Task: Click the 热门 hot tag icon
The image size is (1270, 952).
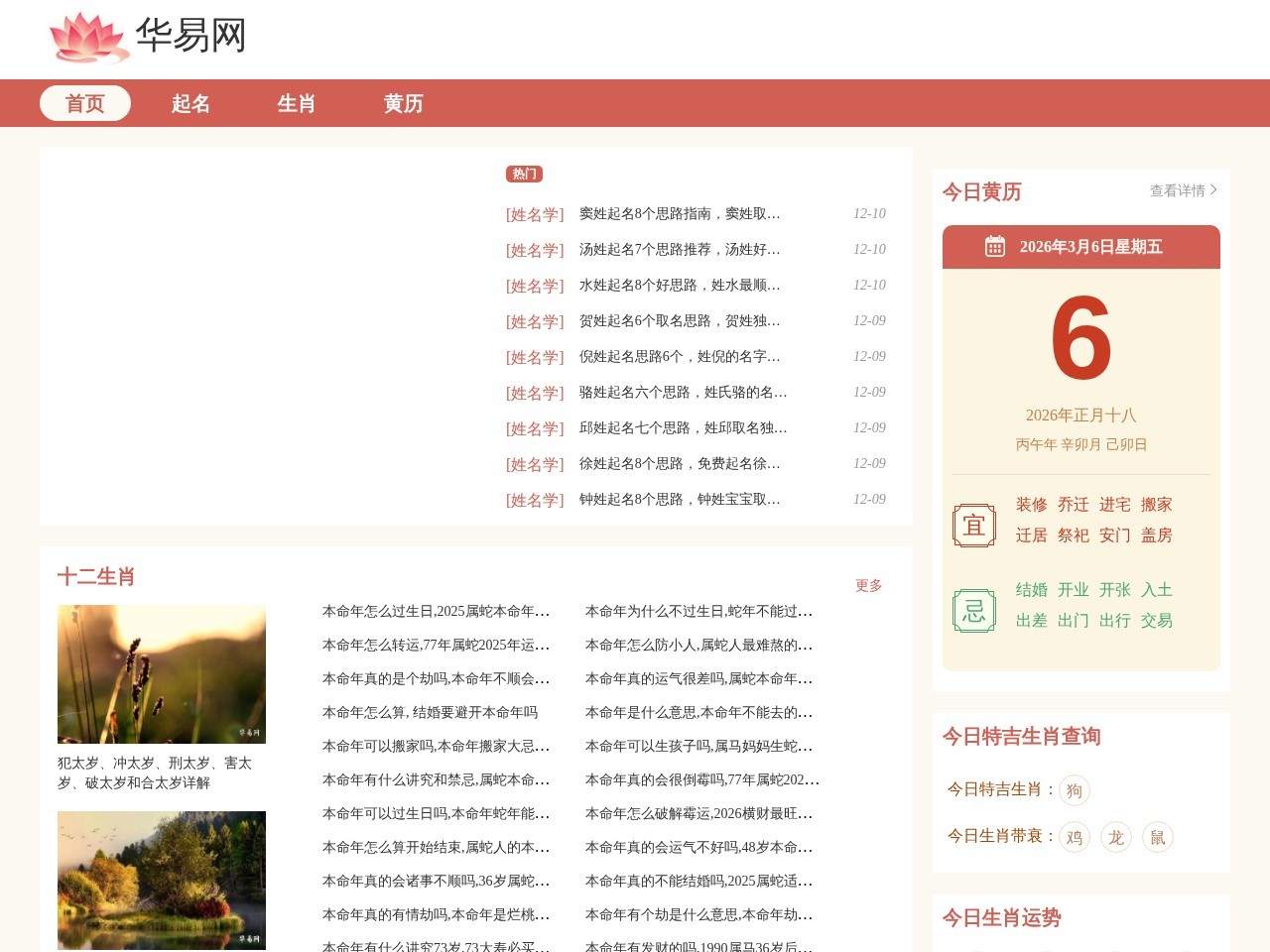Action: [524, 174]
